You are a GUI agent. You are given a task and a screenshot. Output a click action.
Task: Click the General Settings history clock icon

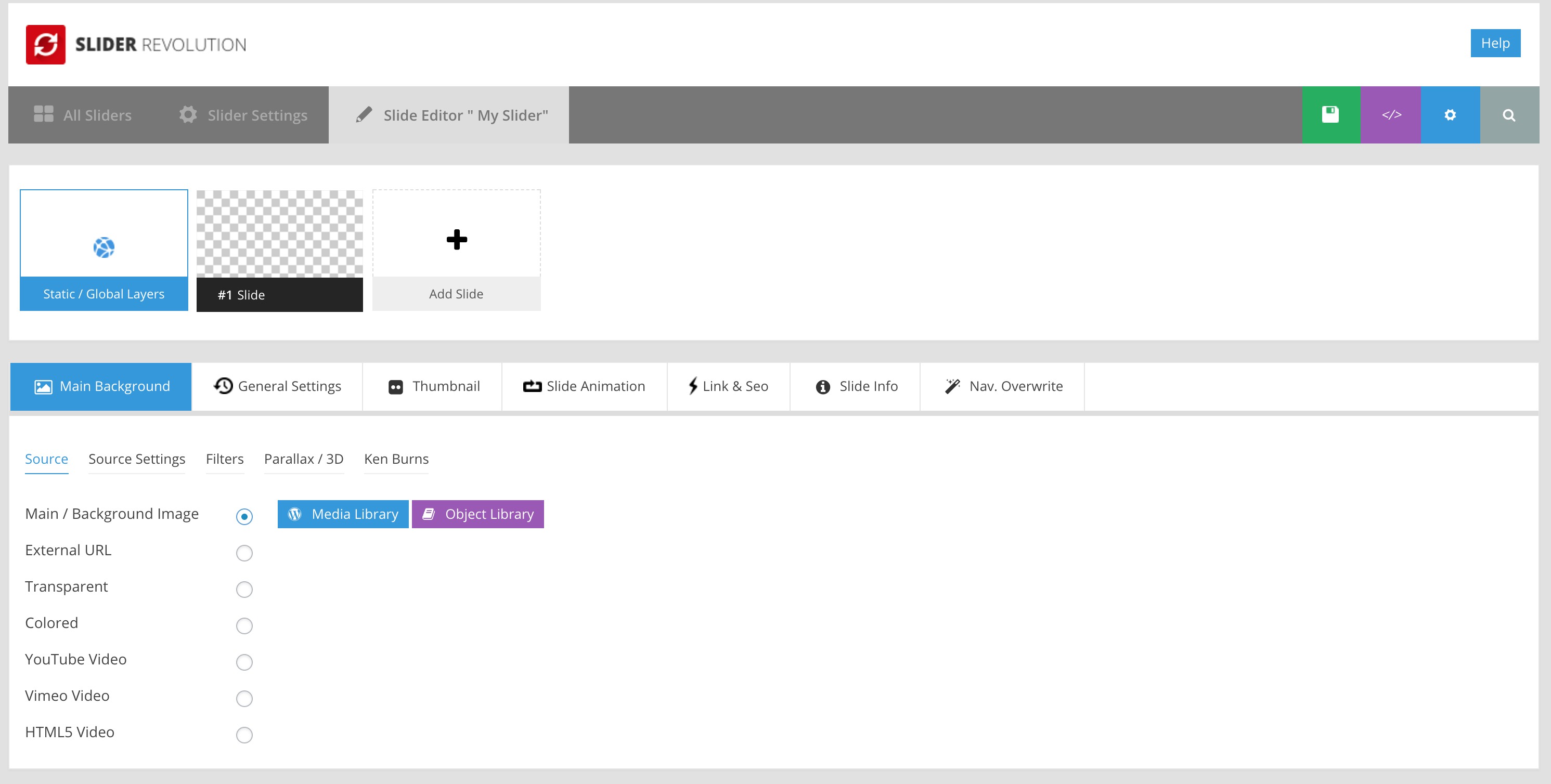pyautogui.click(x=223, y=386)
